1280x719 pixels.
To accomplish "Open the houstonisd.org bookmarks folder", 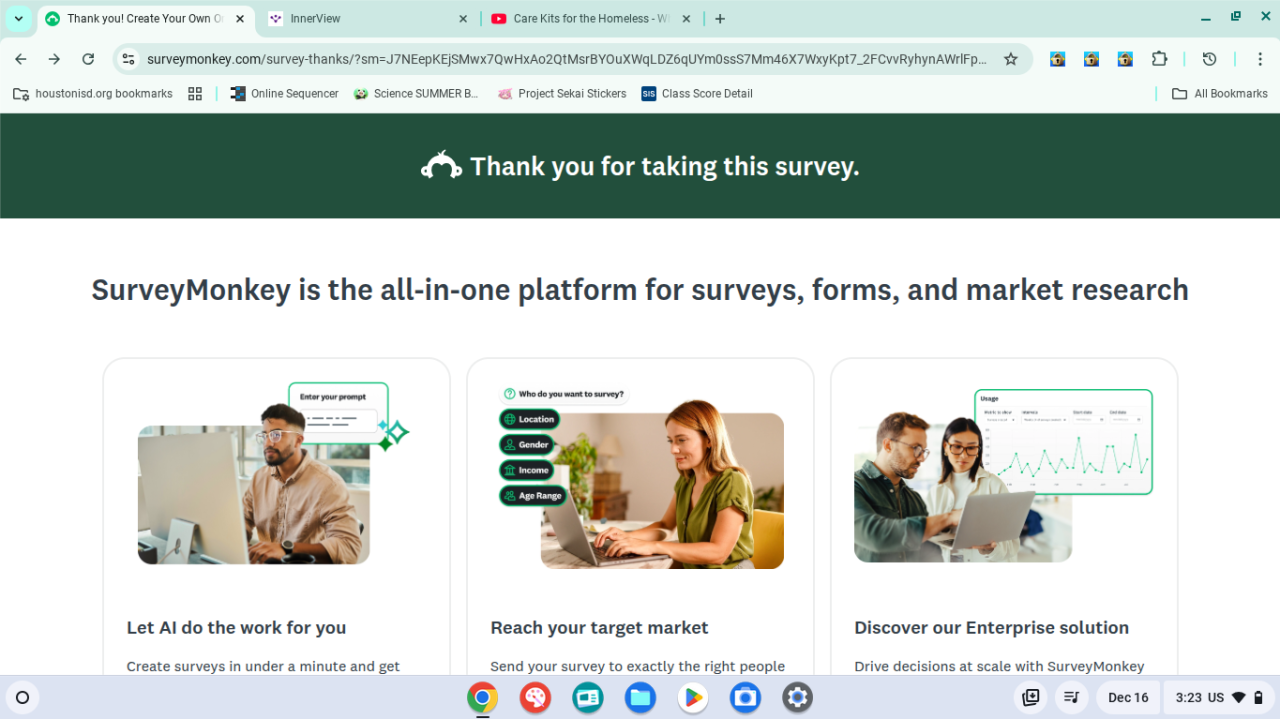I will (92, 93).
